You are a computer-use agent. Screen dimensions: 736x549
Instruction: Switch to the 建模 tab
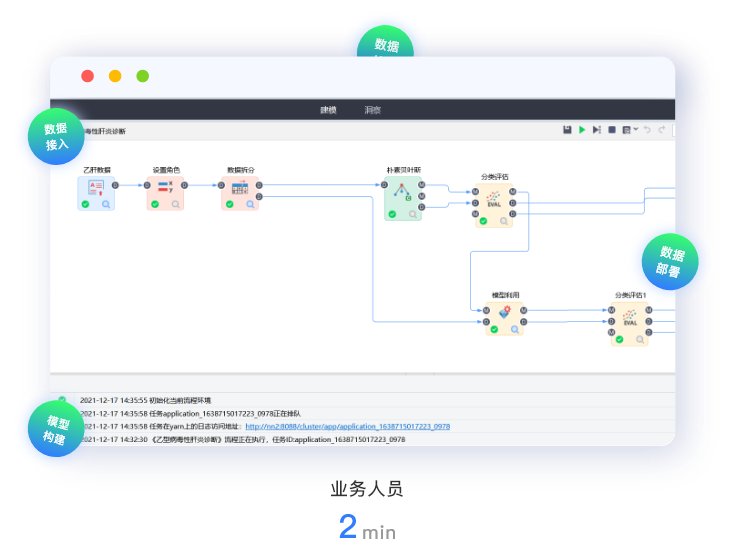coord(328,110)
